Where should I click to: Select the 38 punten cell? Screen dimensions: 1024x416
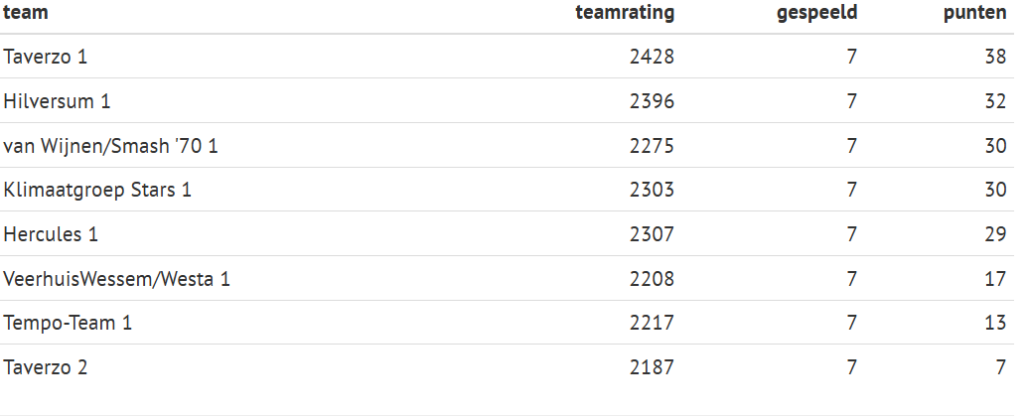[x=994, y=57]
